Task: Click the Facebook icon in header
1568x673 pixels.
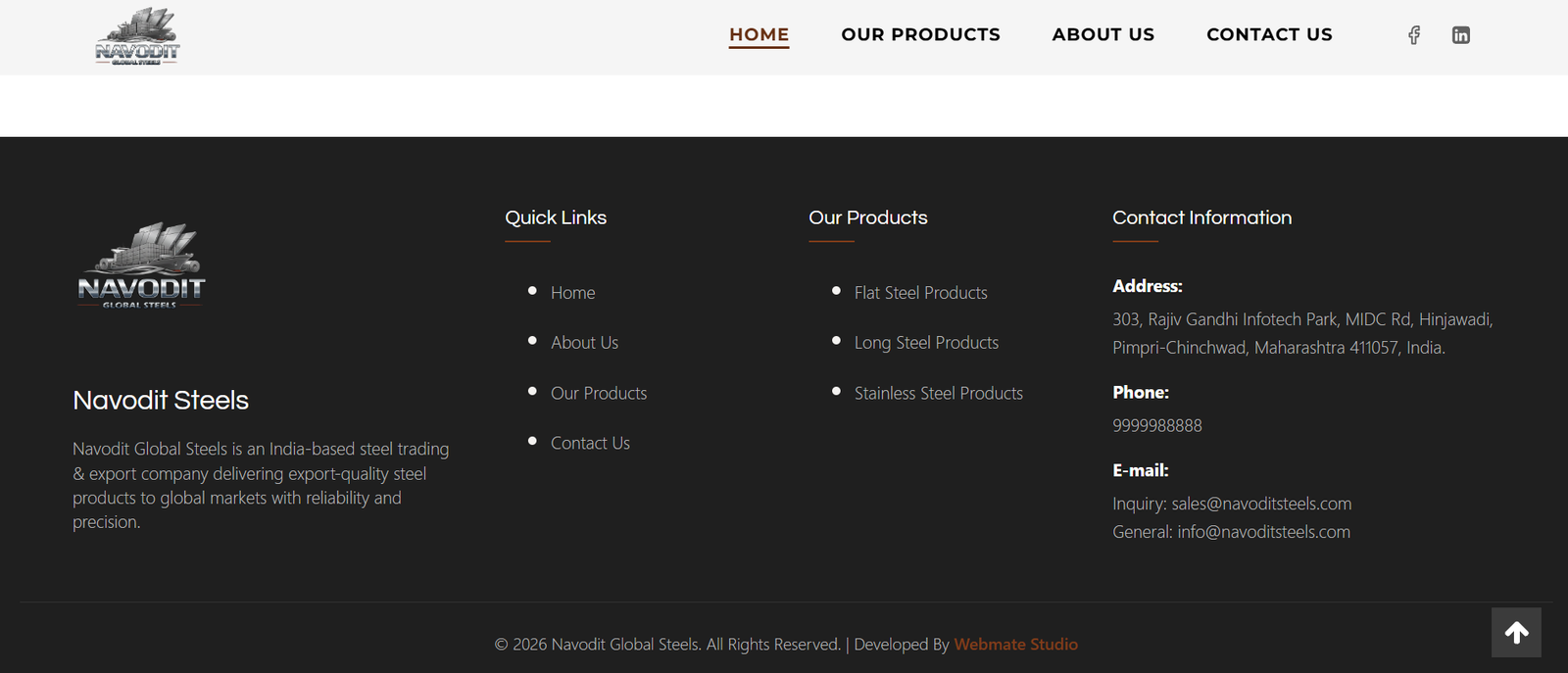Action: (1414, 35)
